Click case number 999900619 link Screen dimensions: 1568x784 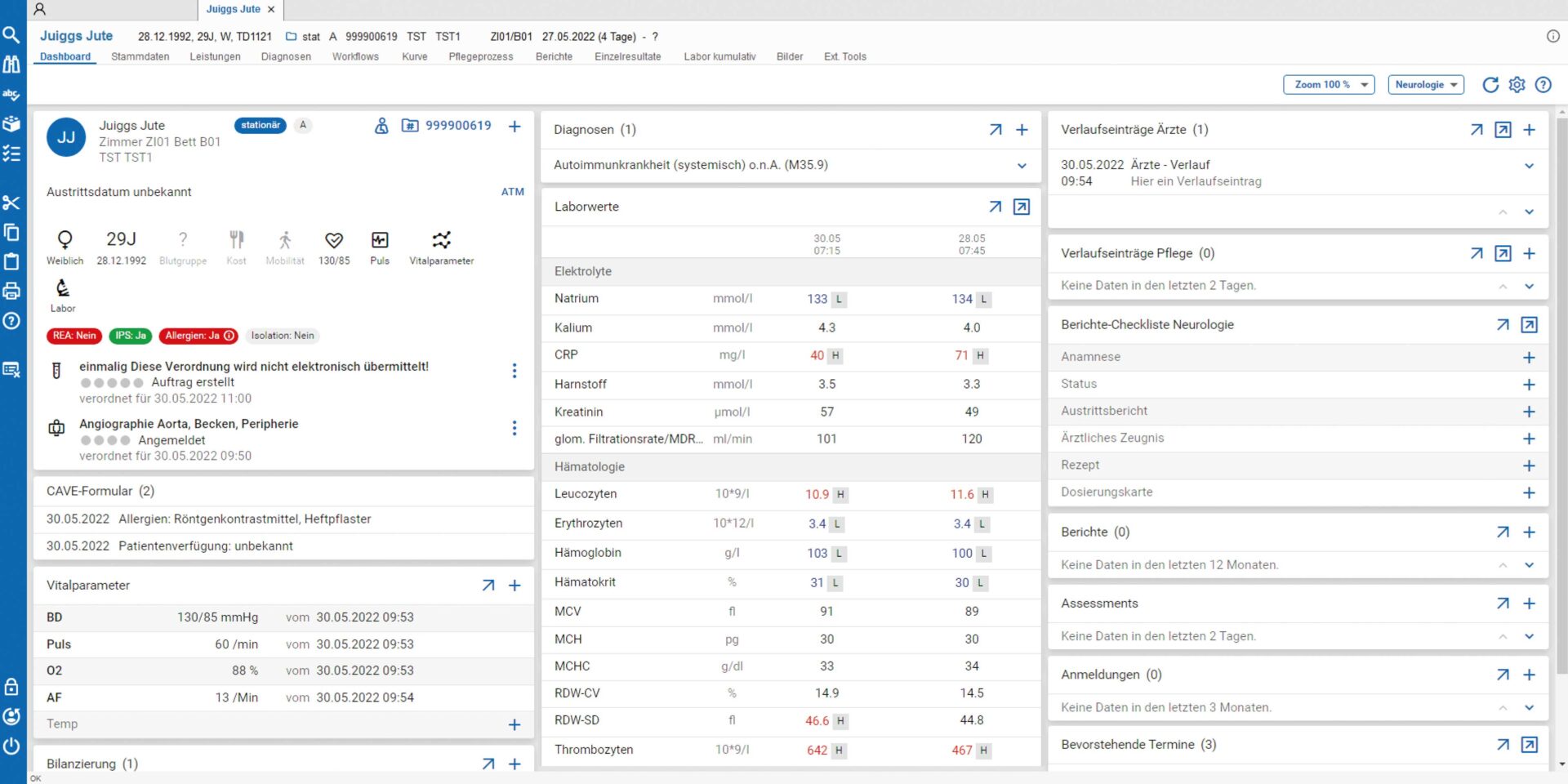click(x=458, y=126)
